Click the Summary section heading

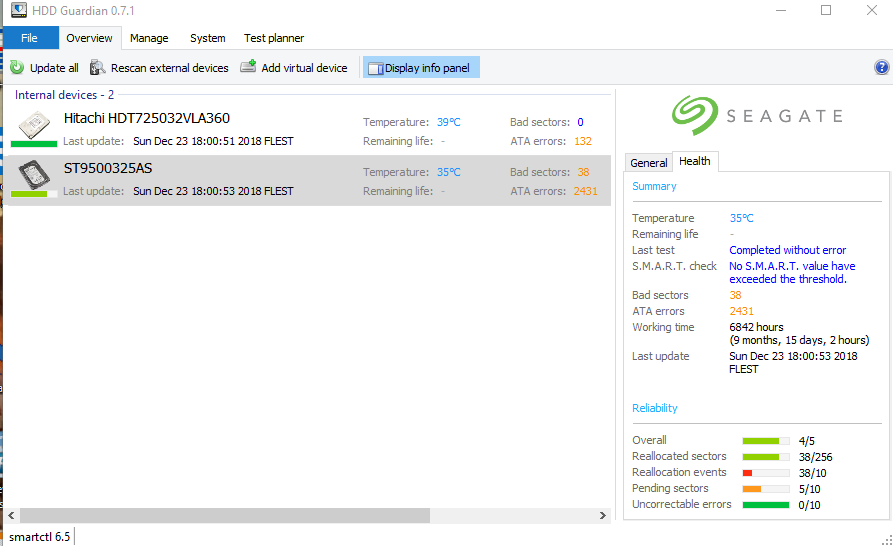[654, 186]
